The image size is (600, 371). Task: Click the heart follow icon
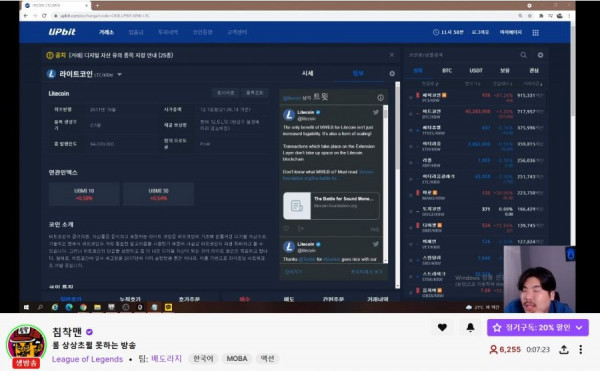click(442, 327)
